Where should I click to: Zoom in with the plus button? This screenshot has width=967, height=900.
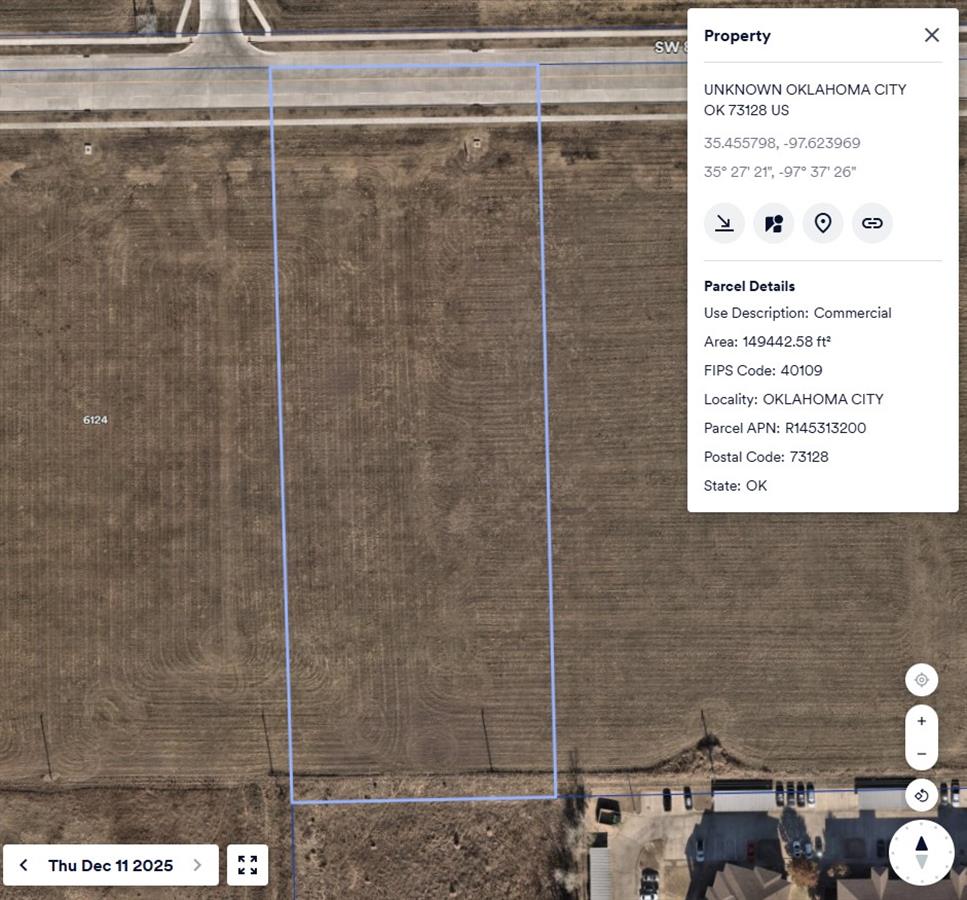click(921, 721)
